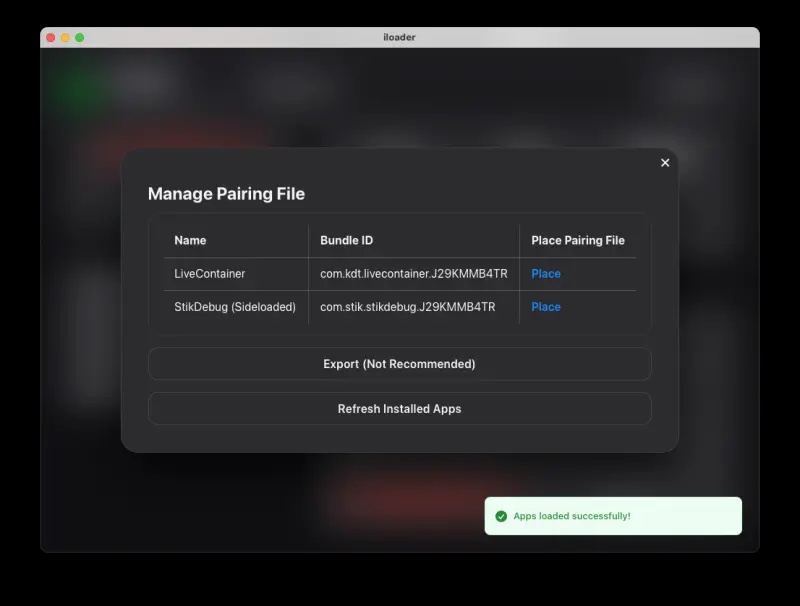The width and height of the screenshot is (800, 606).
Task: Click the Manage Pairing File heading
Action: (x=226, y=194)
